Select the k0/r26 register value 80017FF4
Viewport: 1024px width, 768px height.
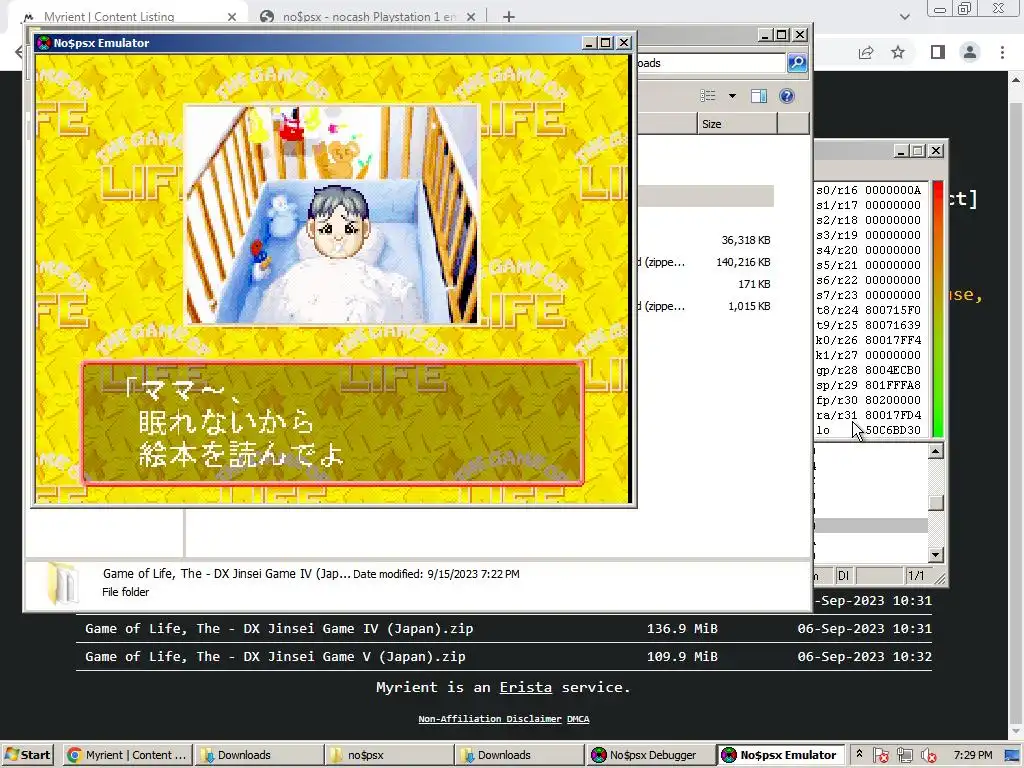pos(893,340)
